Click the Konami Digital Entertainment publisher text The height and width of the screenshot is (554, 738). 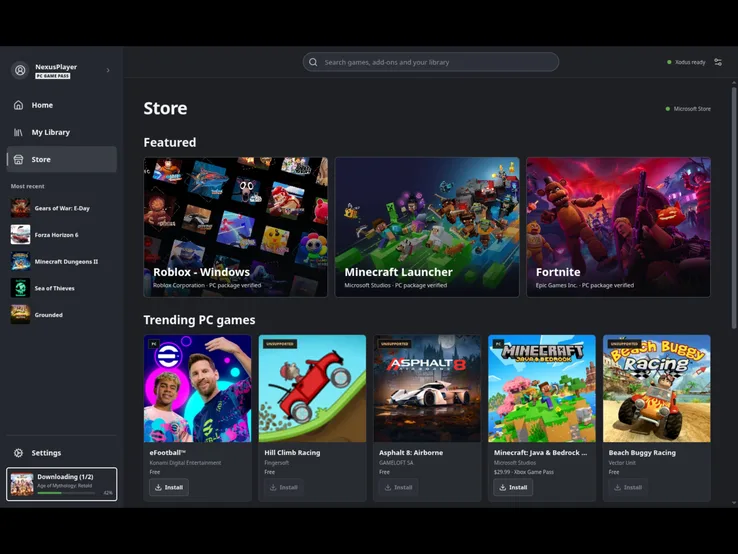(185, 463)
